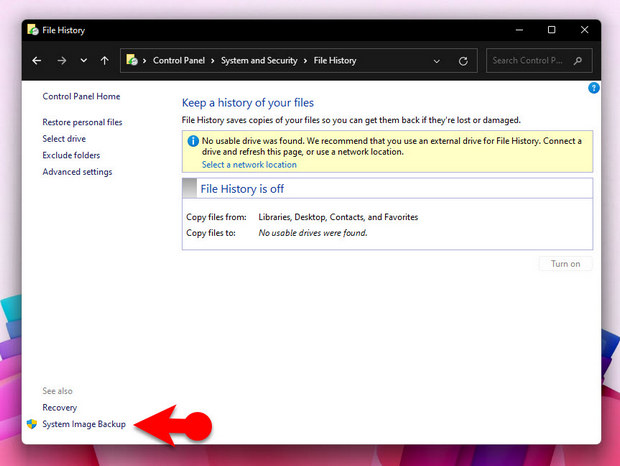Click the shield icon beside System Image Backup

coord(32,424)
